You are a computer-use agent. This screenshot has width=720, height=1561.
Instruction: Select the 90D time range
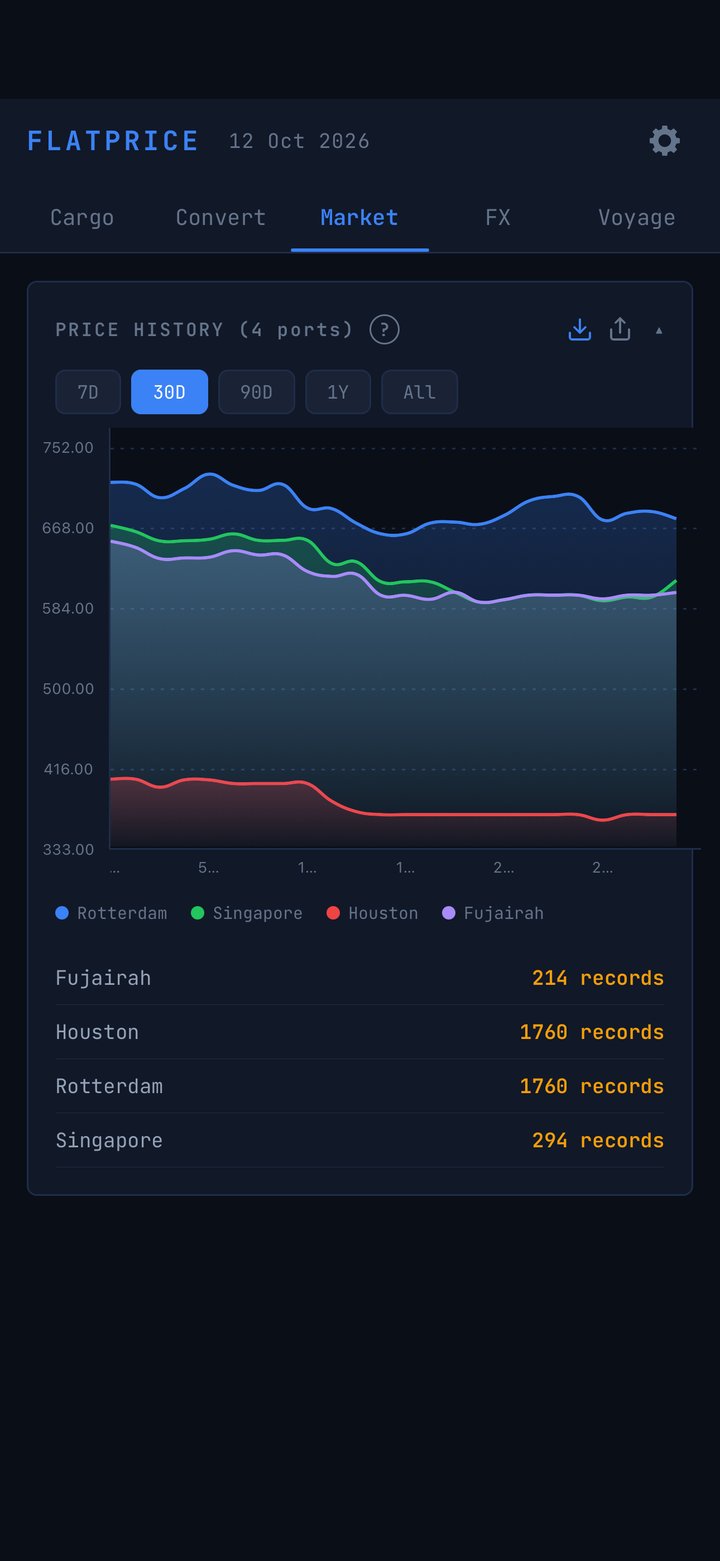256,392
